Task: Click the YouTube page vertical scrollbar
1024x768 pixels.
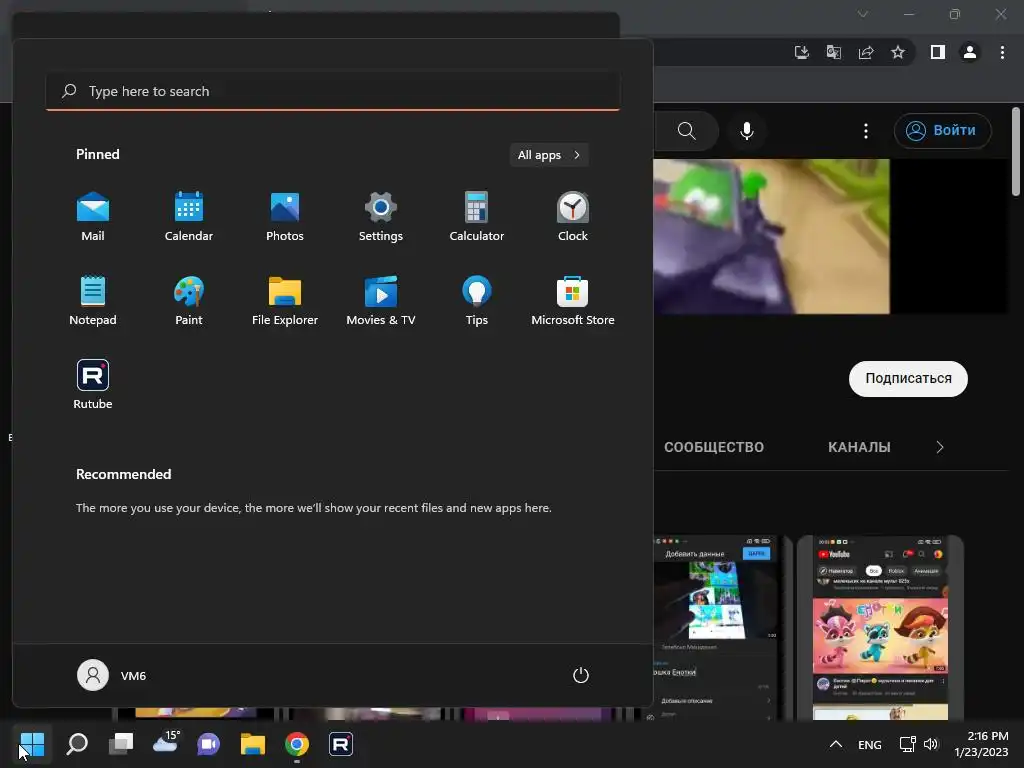Action: click(x=1016, y=152)
